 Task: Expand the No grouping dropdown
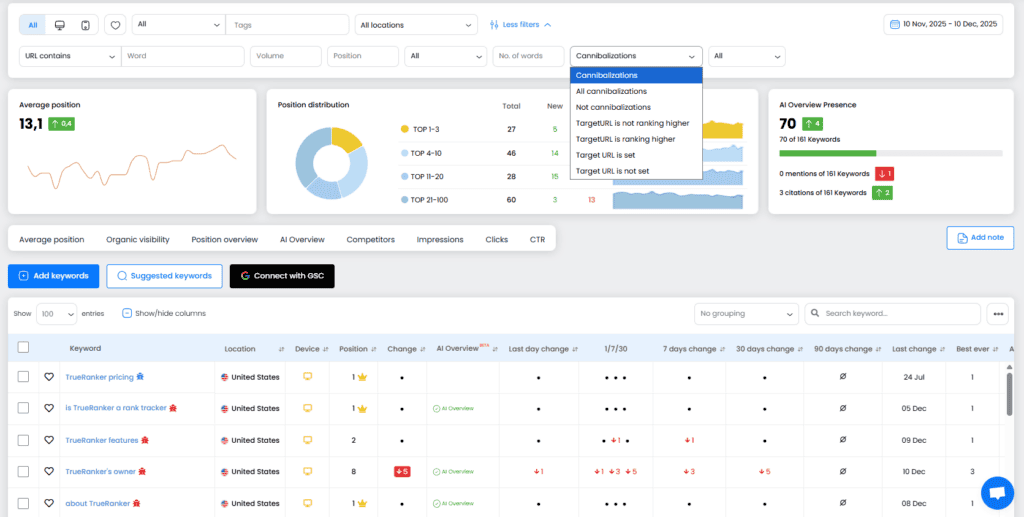click(747, 314)
